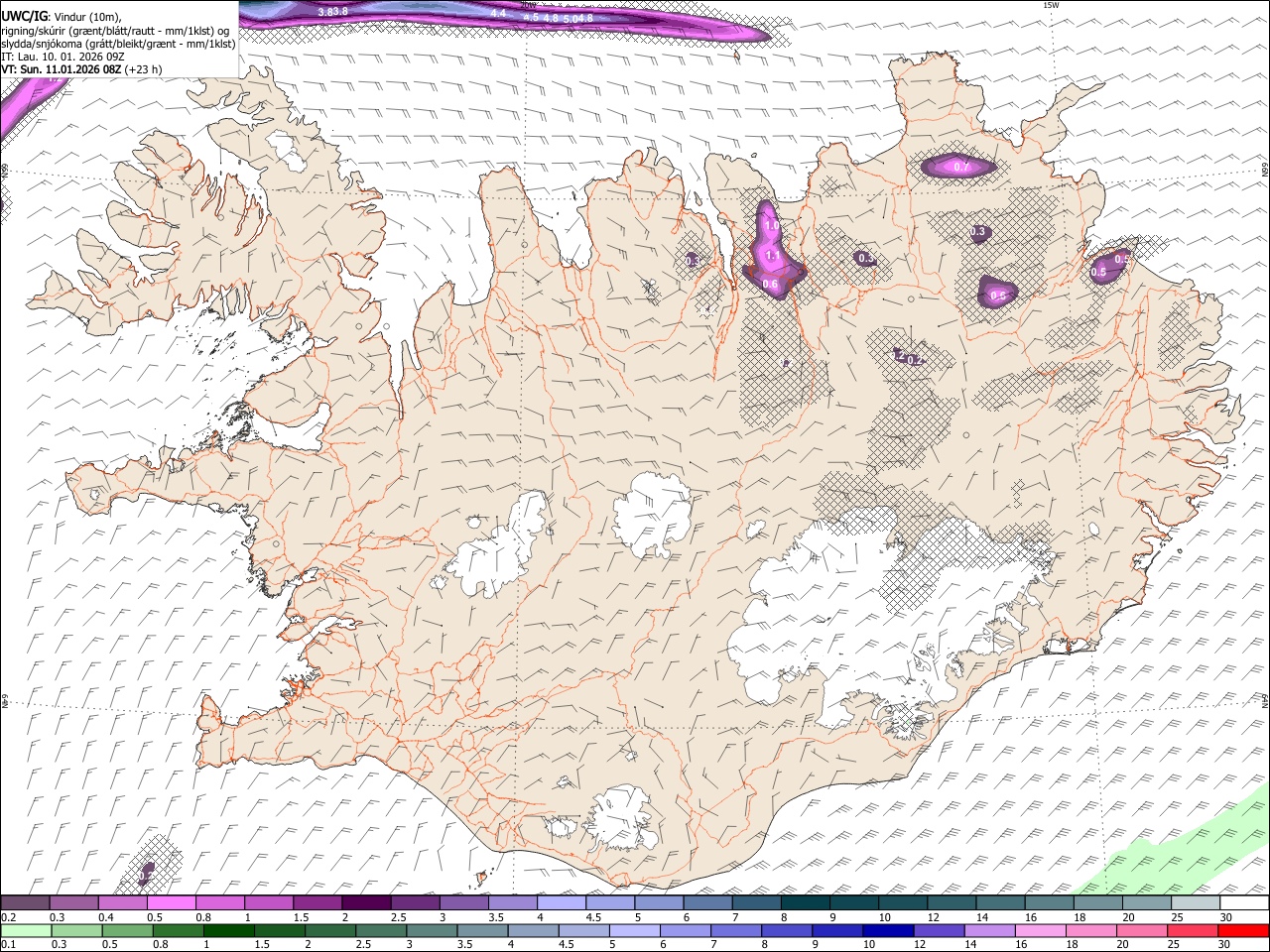Viewport: 1270px width, 952px height.
Task: Click the dark teal 8–9 swatch, upper legend row
Action: coord(805,903)
